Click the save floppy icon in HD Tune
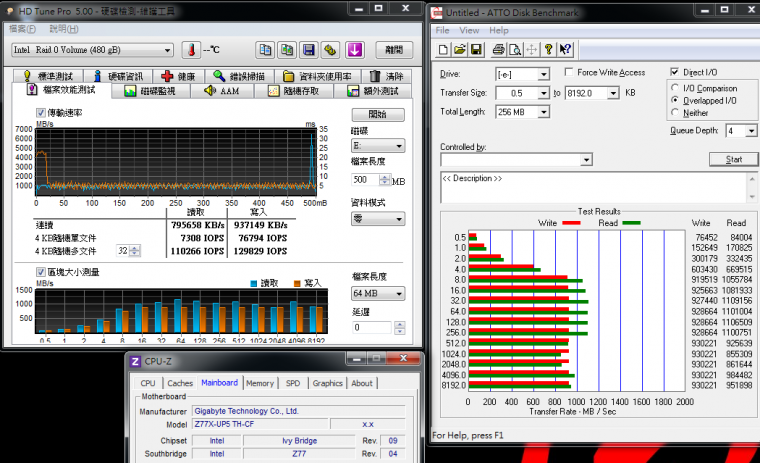This screenshot has width=760, height=463. tap(308, 50)
